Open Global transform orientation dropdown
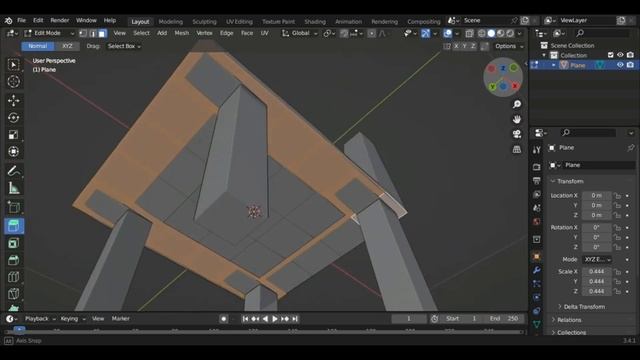This screenshot has width=640, height=360. point(300,33)
